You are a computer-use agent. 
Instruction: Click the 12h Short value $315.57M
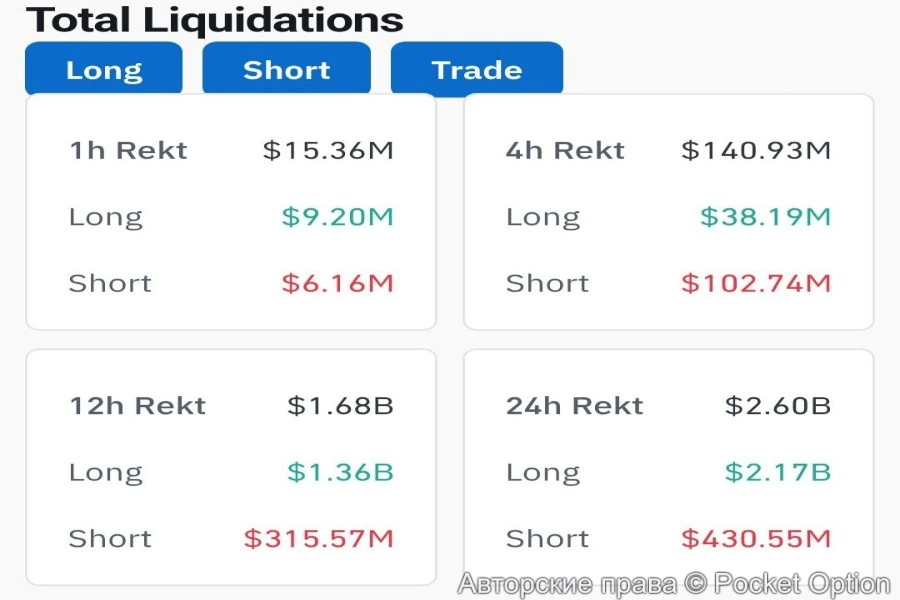pos(319,539)
